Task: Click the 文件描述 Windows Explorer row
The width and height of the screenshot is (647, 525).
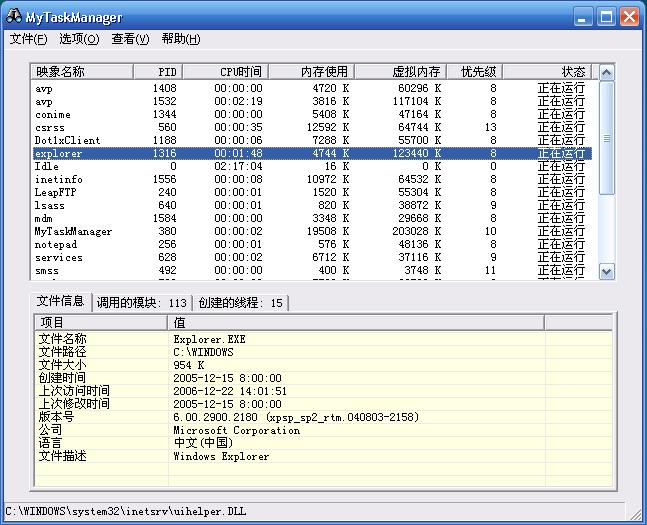Action: [324, 456]
